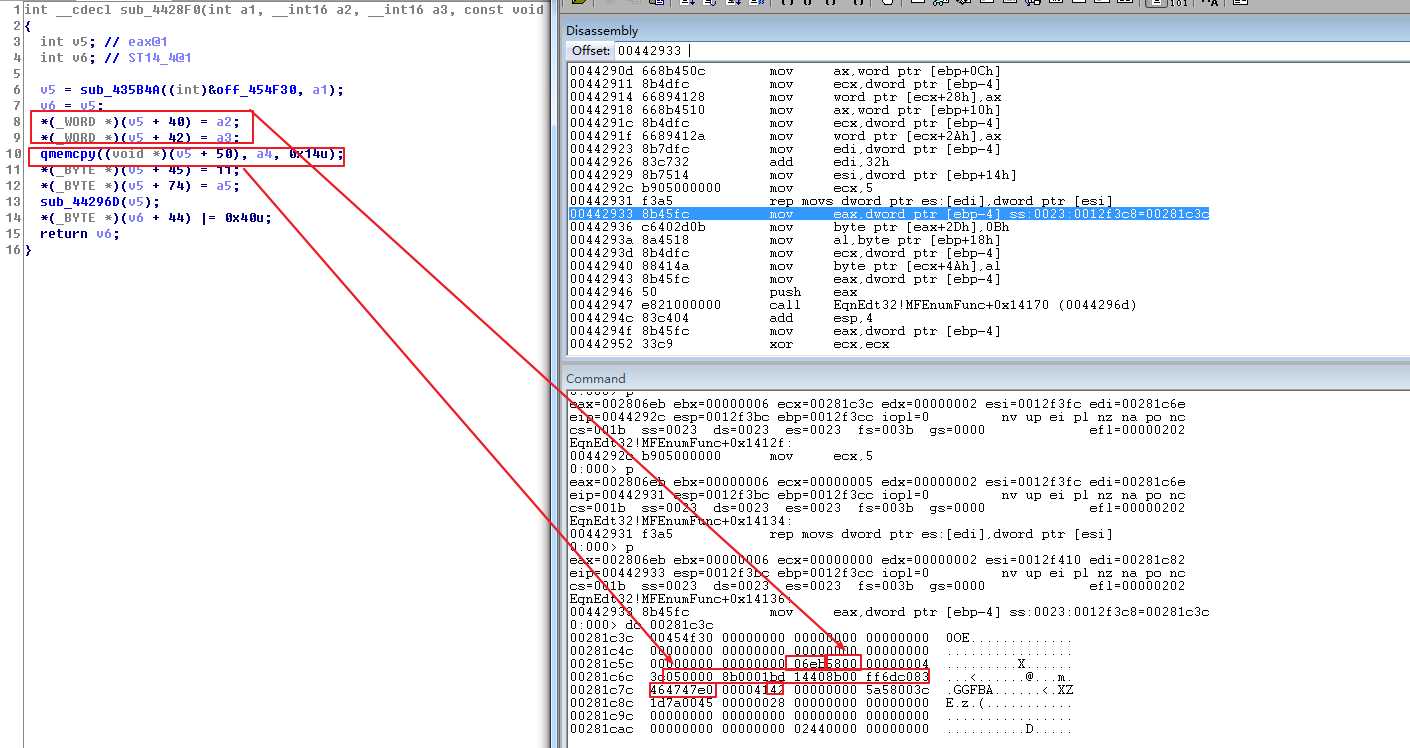Image resolution: width=1410 pixels, height=748 pixels.
Task: Select the highlighted instruction at 00442933
Action: coord(889,214)
